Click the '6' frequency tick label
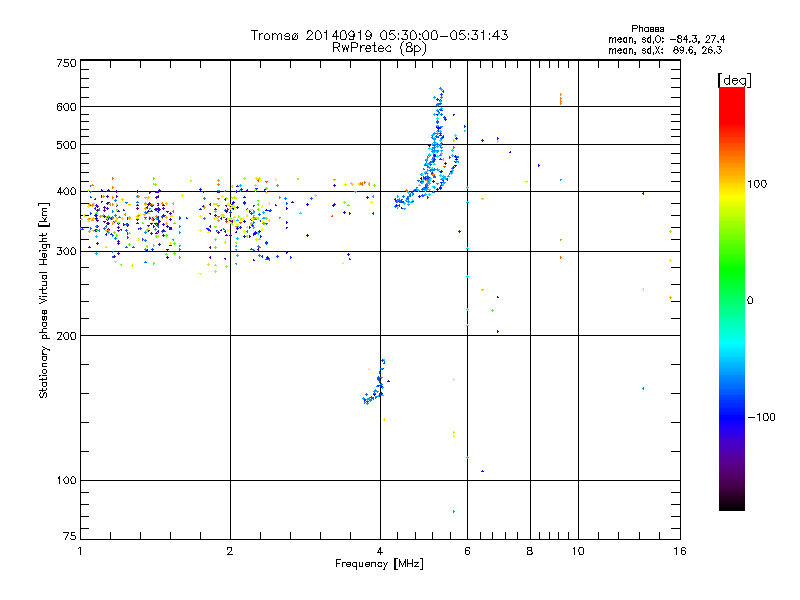800x600 pixels. [x=467, y=551]
